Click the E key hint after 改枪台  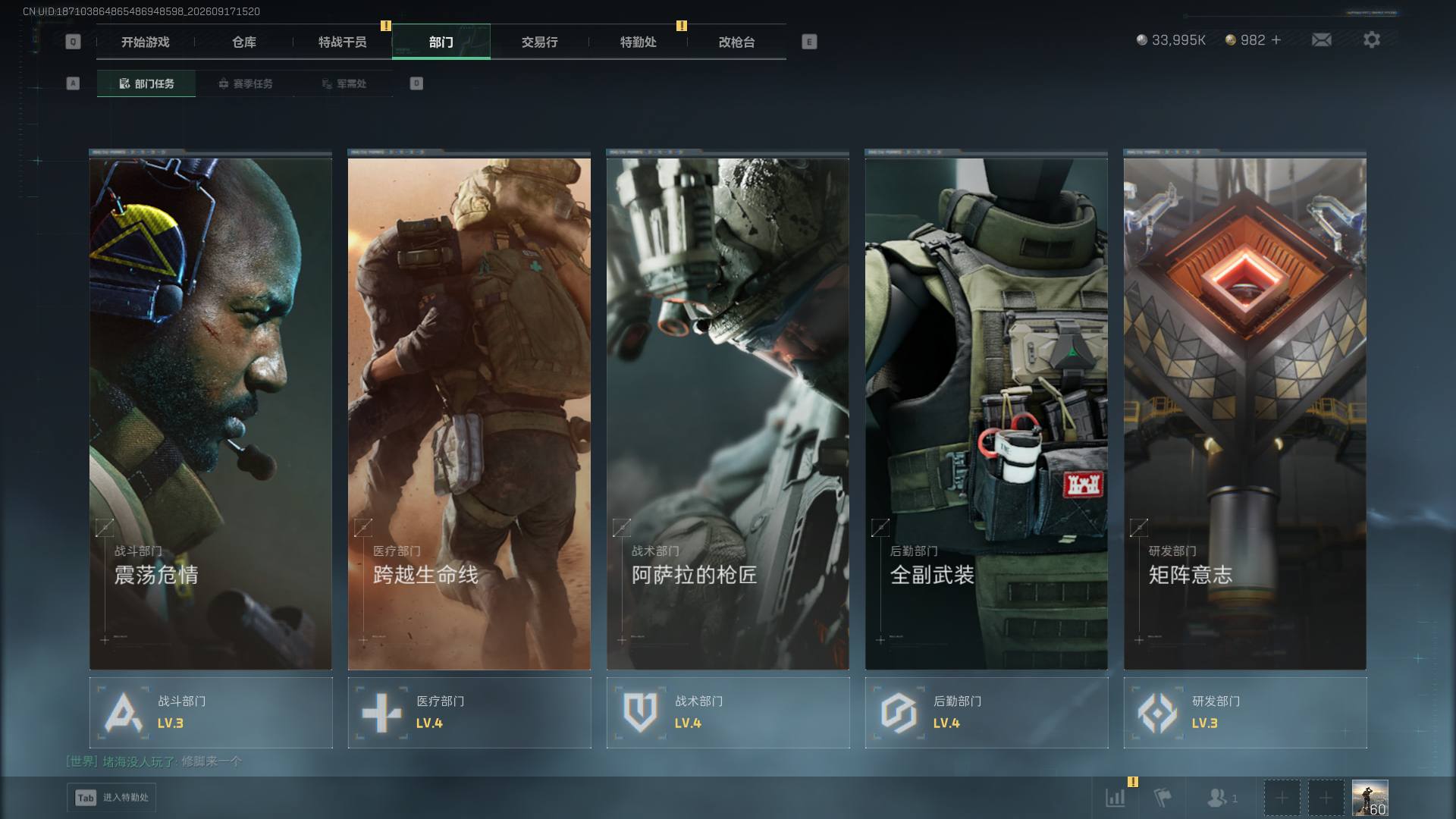(x=809, y=42)
